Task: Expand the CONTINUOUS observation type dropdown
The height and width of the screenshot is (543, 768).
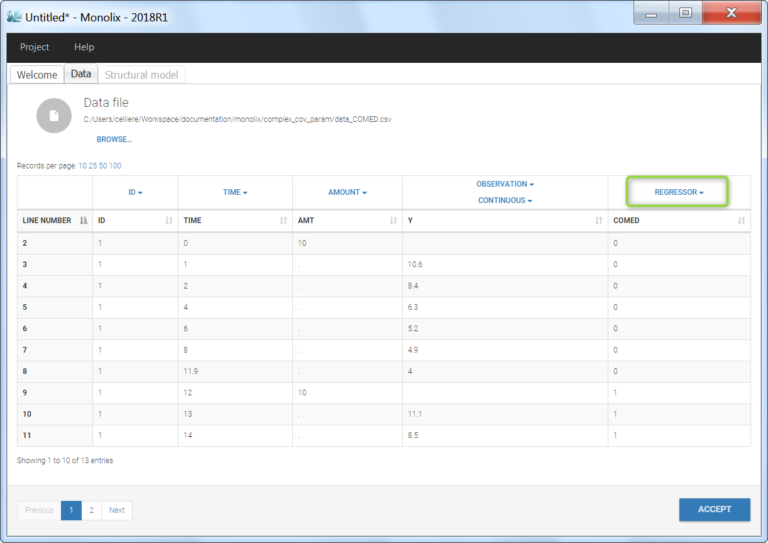Action: point(505,200)
